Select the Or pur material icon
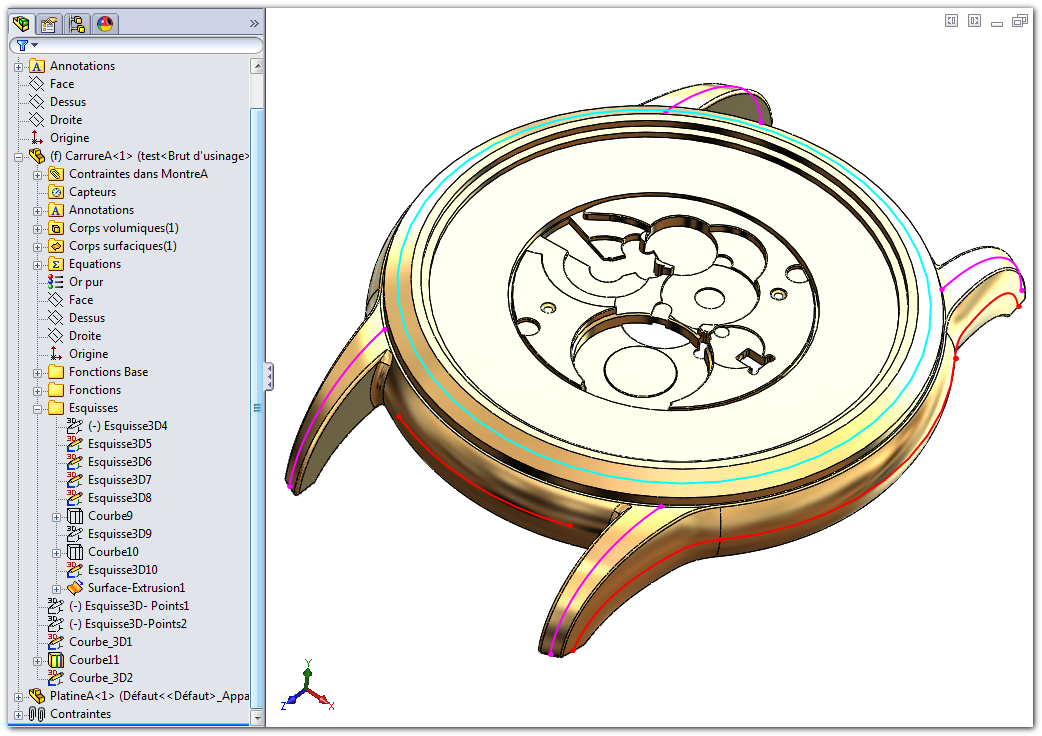This screenshot has height=736, width=1042. (56, 282)
